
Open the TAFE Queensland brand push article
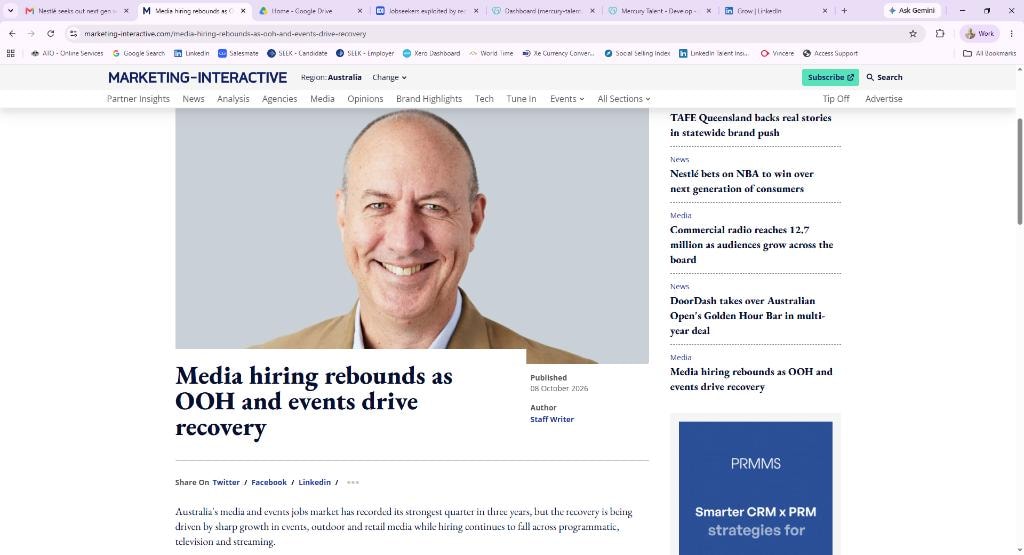(x=750, y=125)
